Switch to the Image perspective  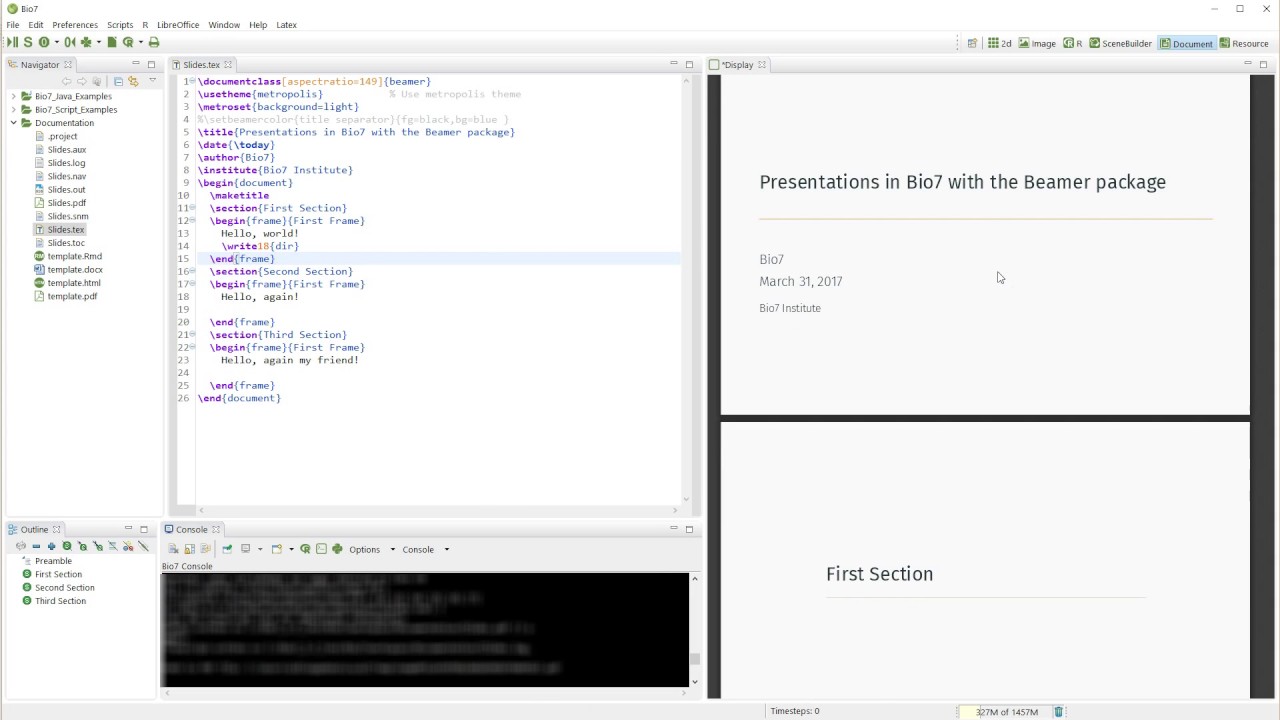click(1036, 43)
